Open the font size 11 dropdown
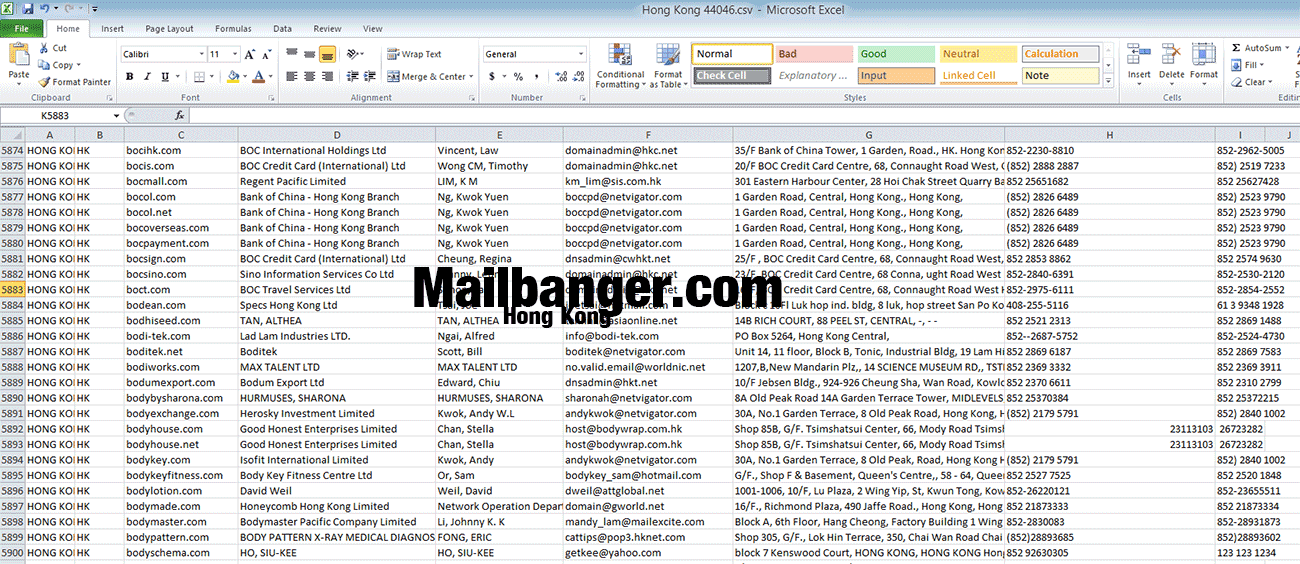 [x=236, y=54]
